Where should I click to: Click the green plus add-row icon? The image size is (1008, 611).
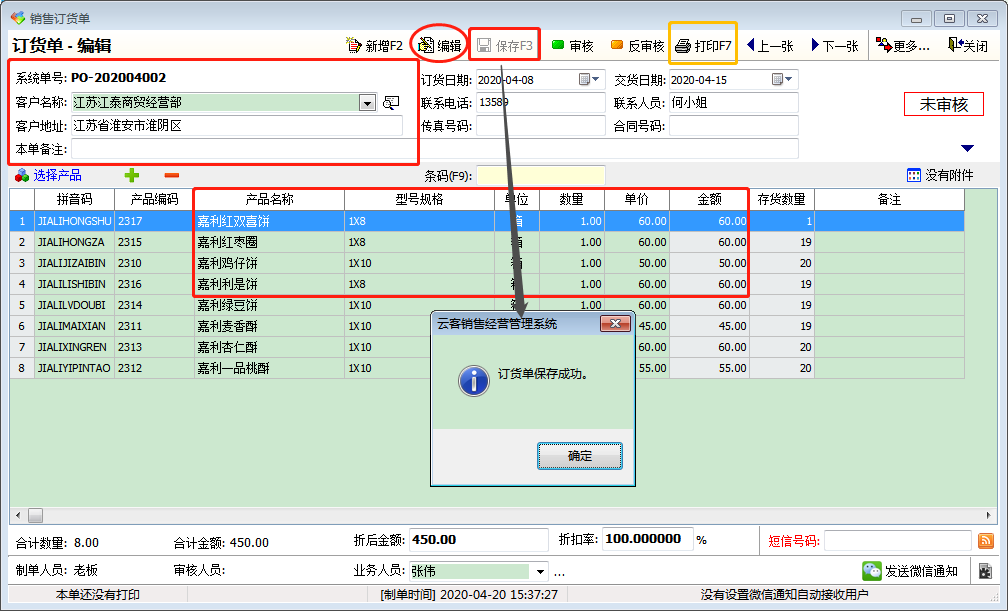pos(132,175)
